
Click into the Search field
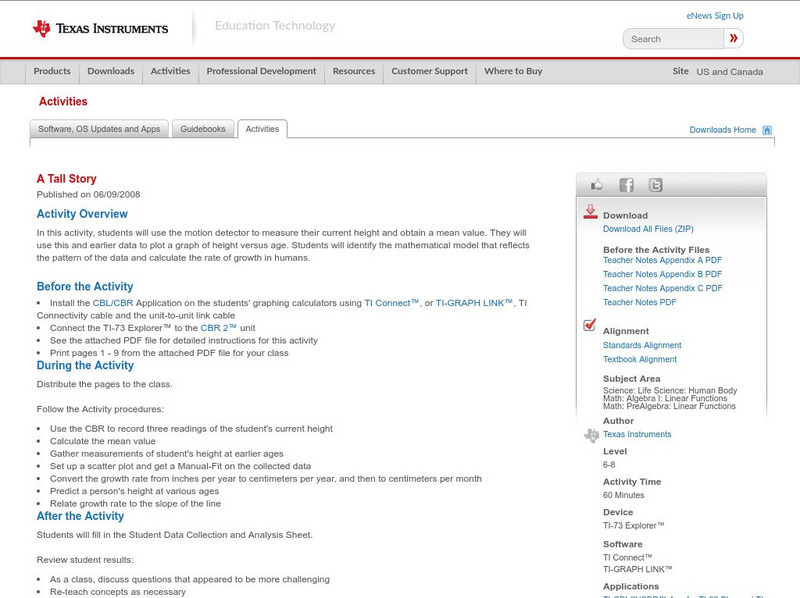click(673, 39)
